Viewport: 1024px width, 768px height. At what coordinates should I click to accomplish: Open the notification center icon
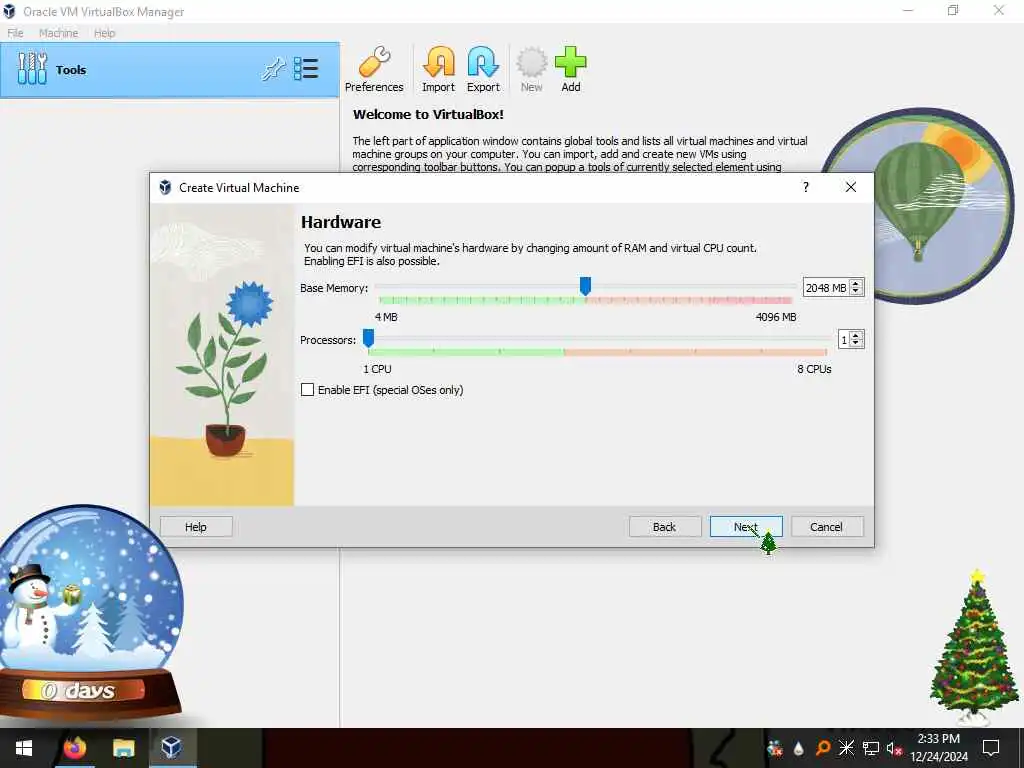point(991,748)
